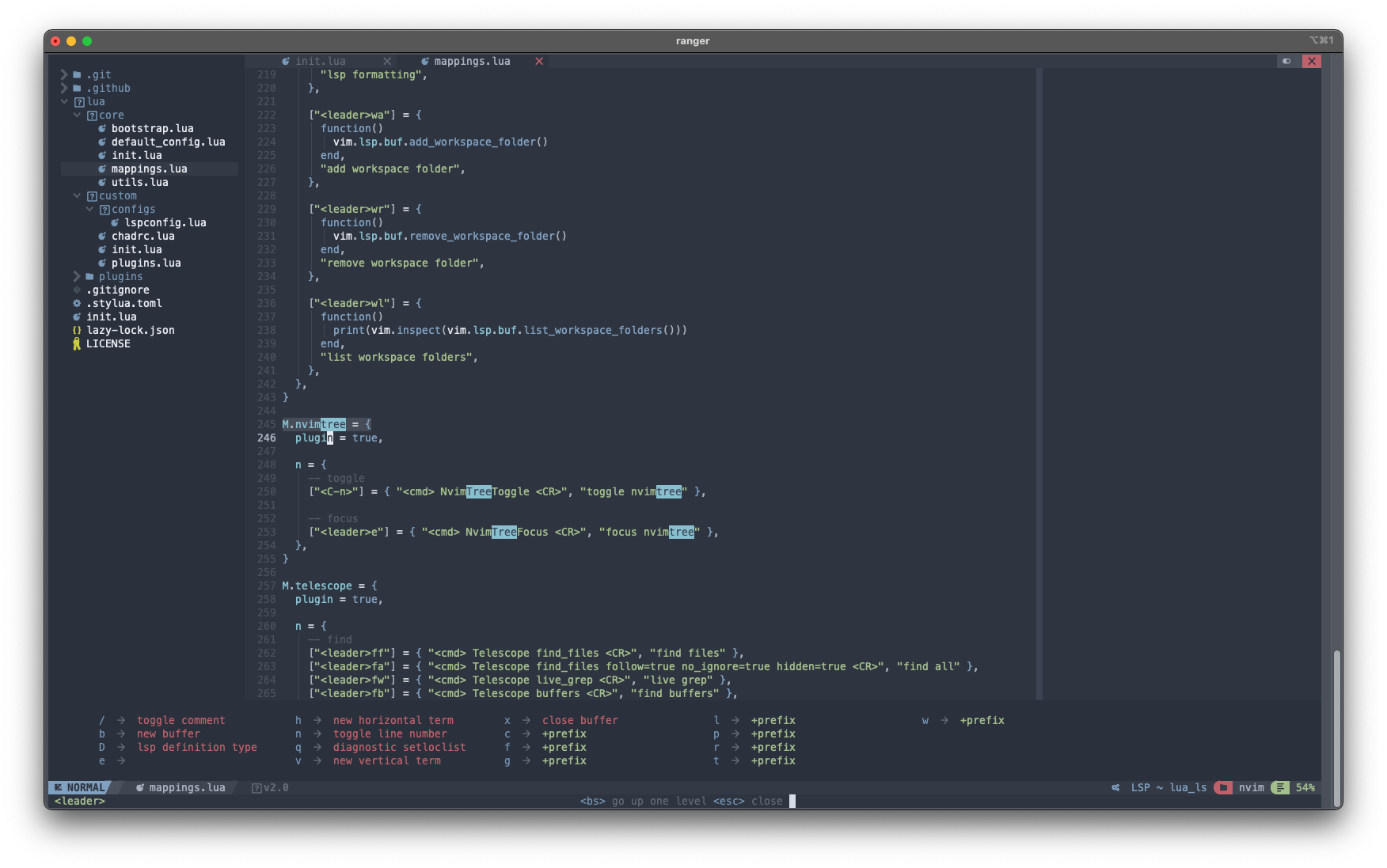
Task: Choose 'diagnostic setloclist' in which-key popup
Action: (400, 747)
